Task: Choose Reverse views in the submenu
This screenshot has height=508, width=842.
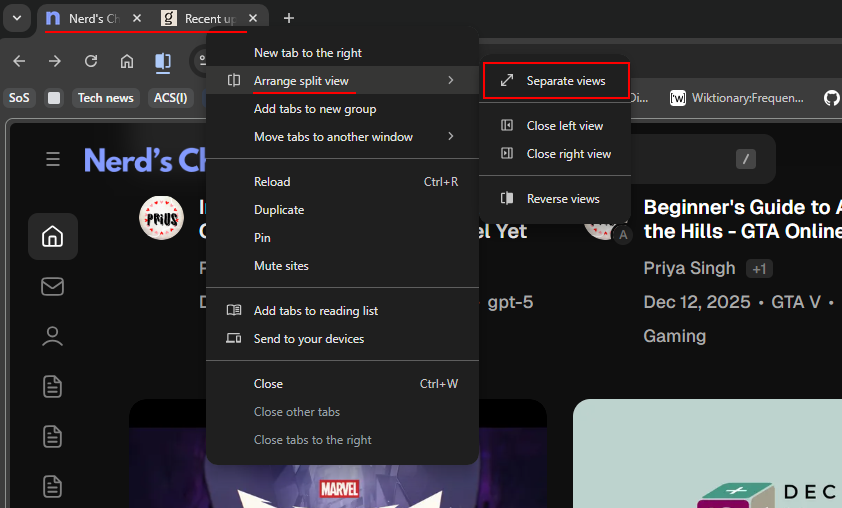Action: [x=563, y=199]
